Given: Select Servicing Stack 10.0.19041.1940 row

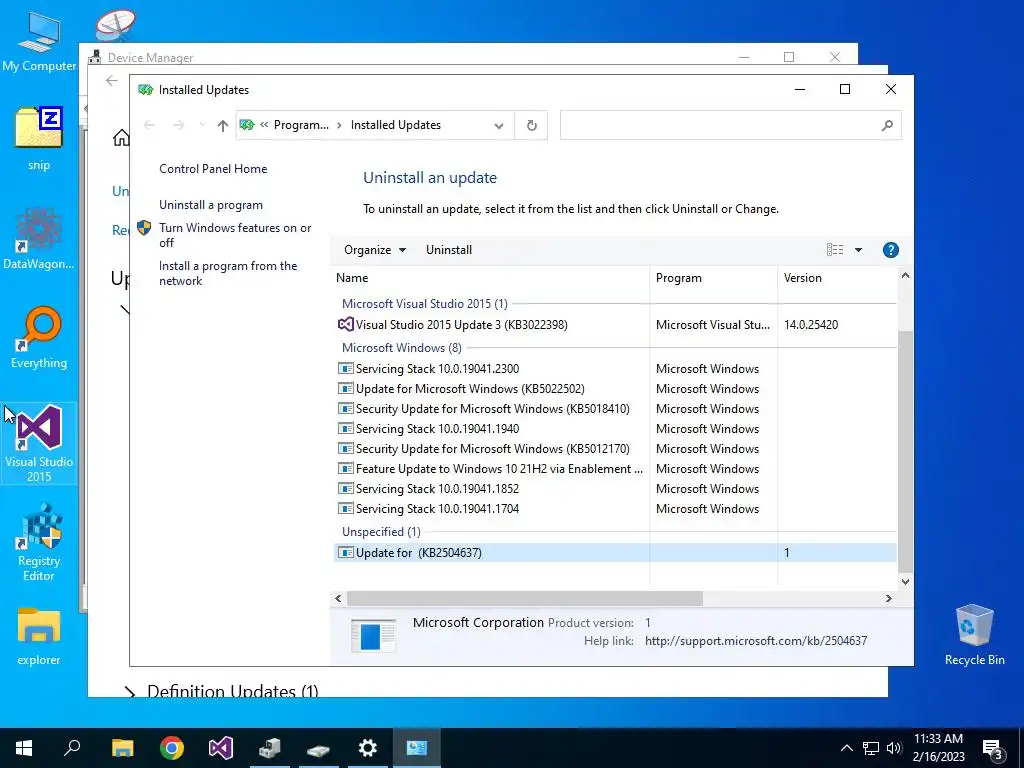Looking at the screenshot, I should click(x=615, y=429).
